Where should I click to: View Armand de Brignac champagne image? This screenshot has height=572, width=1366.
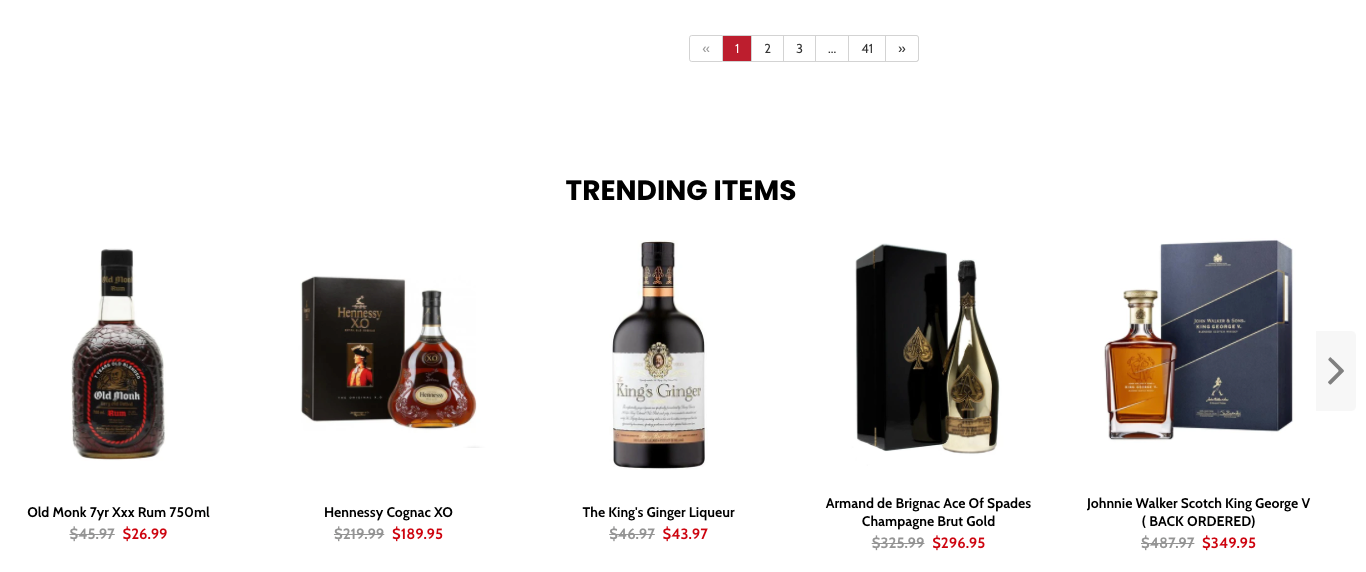[928, 347]
